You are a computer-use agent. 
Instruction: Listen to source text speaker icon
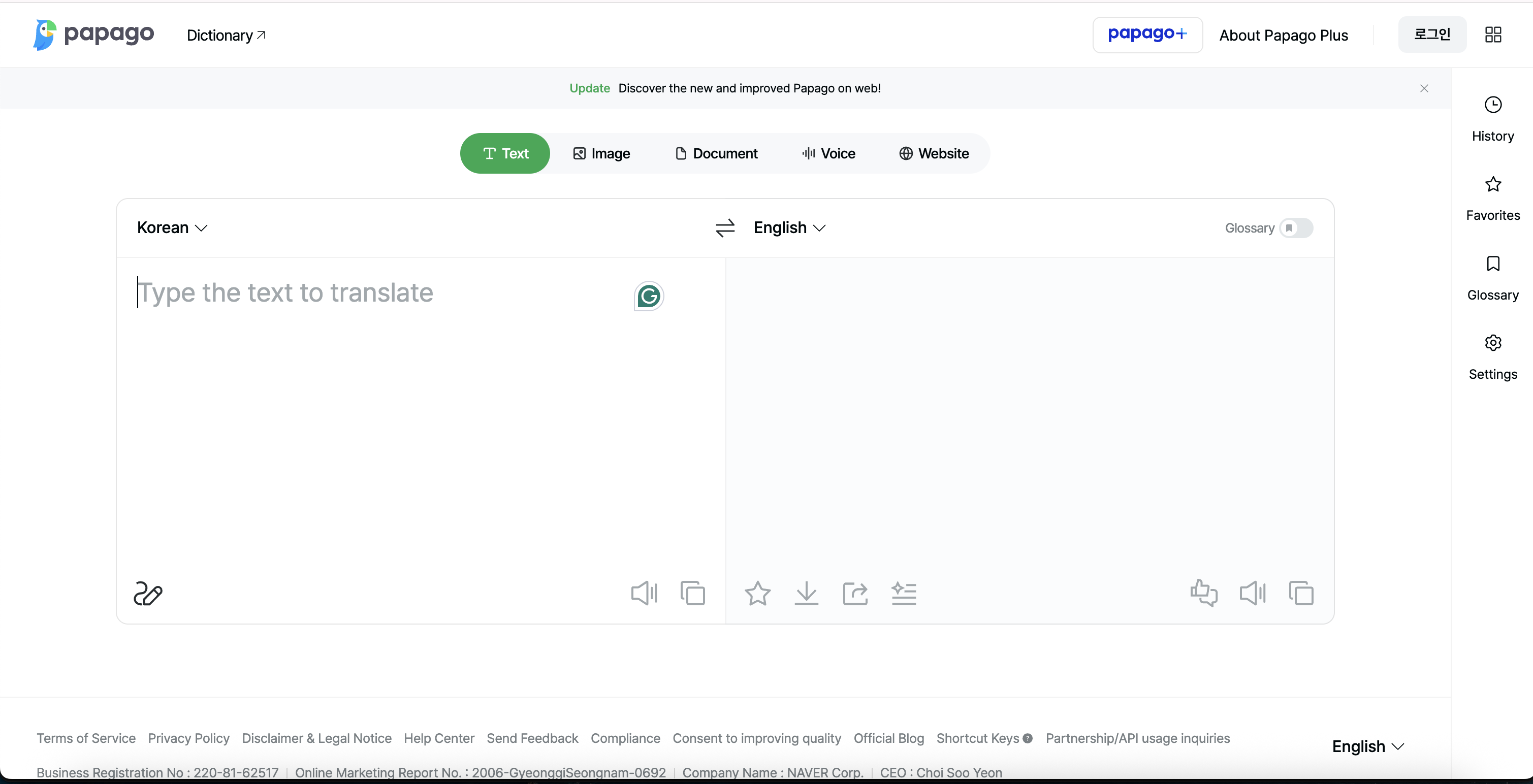click(x=644, y=593)
